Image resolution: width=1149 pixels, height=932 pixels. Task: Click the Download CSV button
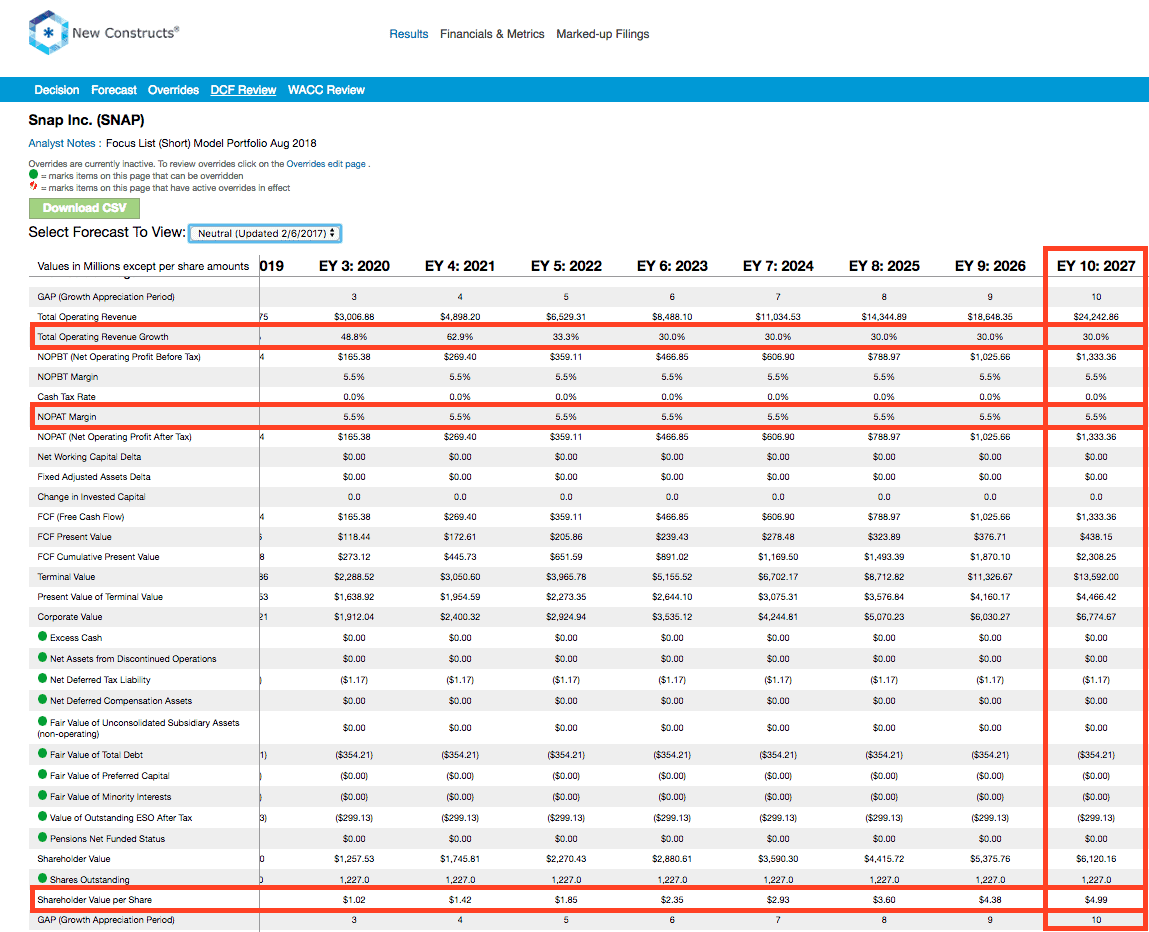84,208
